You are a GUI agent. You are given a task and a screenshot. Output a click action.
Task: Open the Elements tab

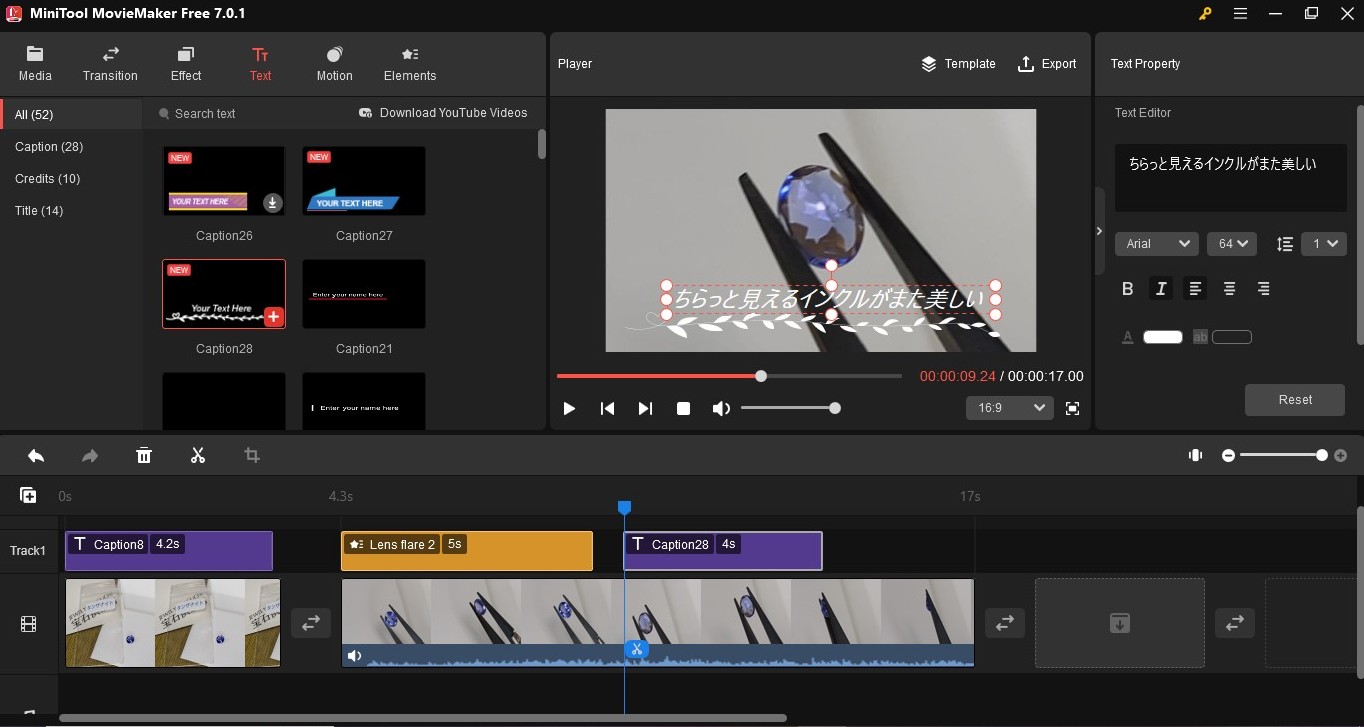(x=410, y=64)
